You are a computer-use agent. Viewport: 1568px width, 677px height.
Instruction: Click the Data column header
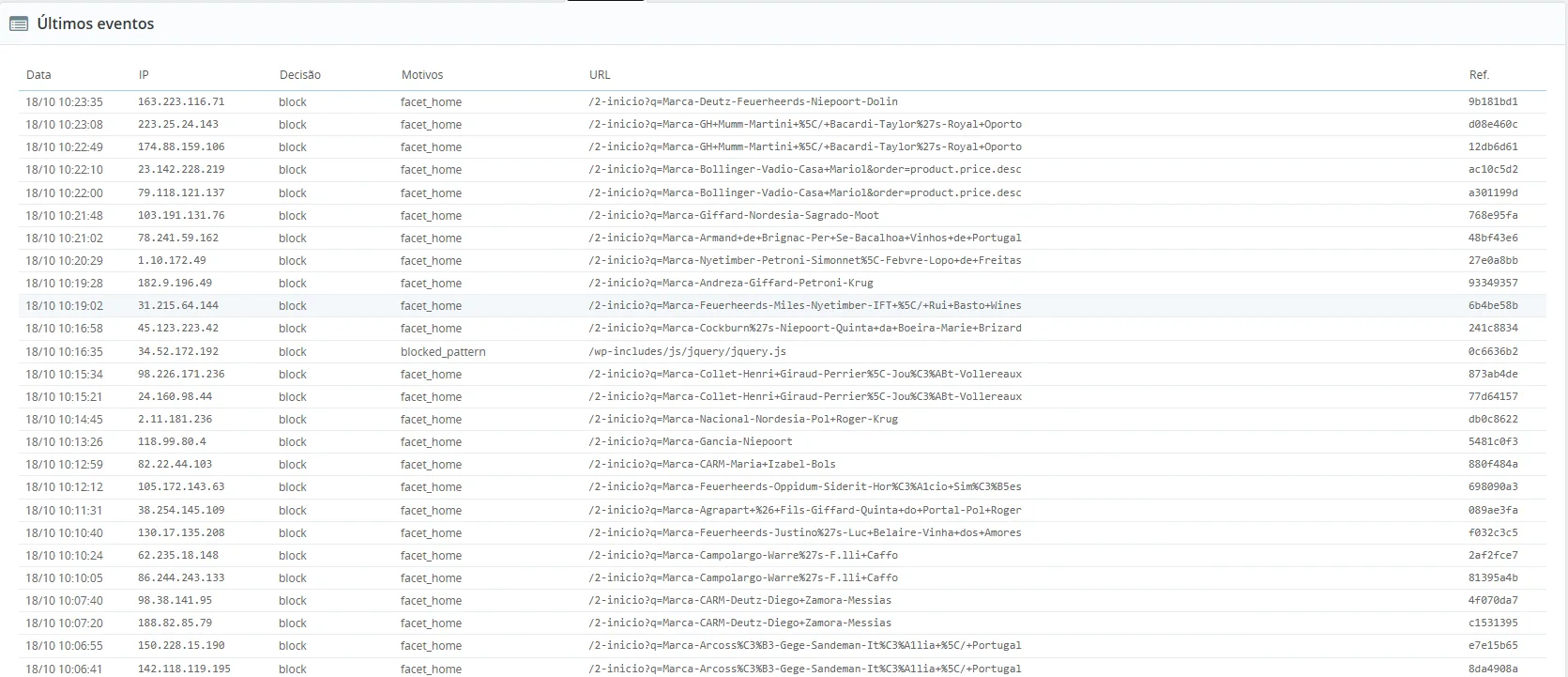(x=38, y=75)
